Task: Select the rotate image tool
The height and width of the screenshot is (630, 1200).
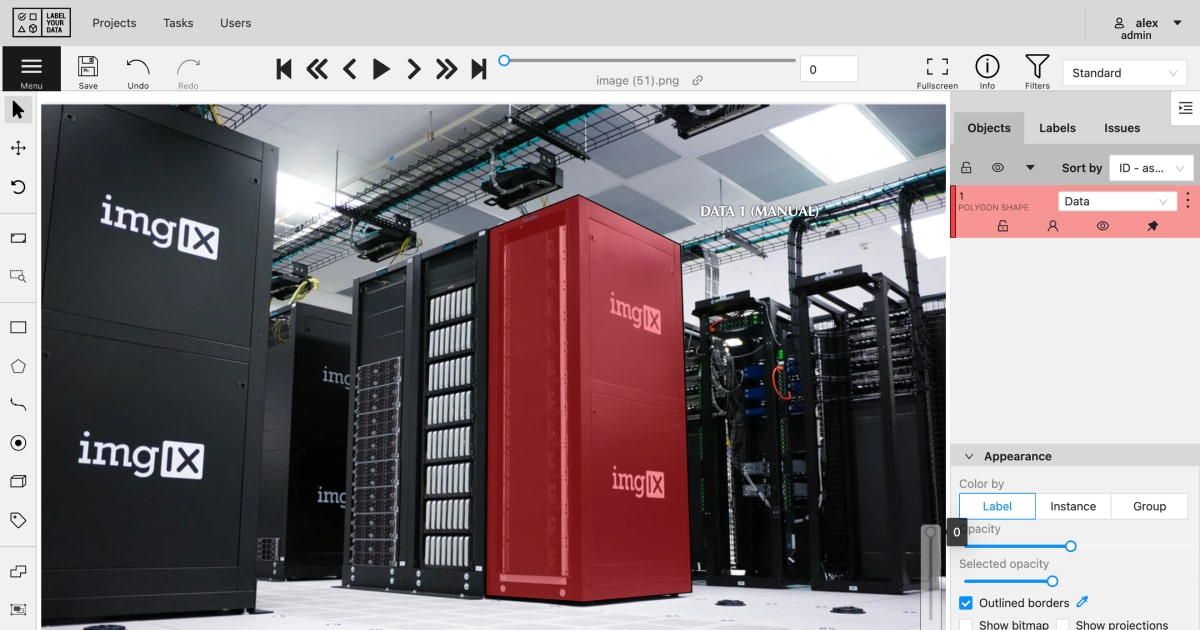Action: coord(18,187)
